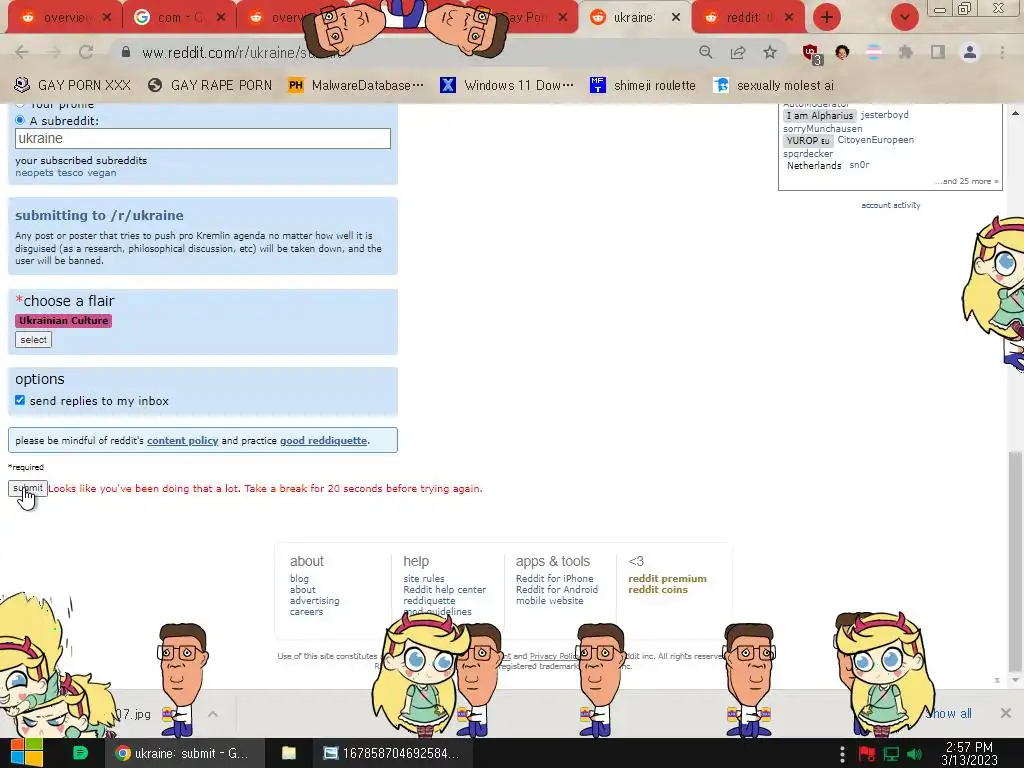
Task: Open the 'Windows 11 Dow…' bookmark
Action: (x=507, y=86)
